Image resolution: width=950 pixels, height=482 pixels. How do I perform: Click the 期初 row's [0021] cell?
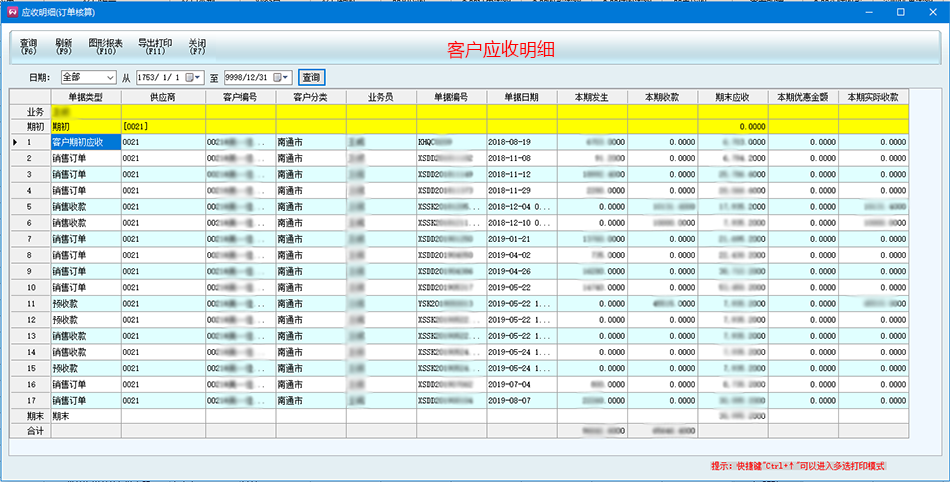tap(164, 127)
